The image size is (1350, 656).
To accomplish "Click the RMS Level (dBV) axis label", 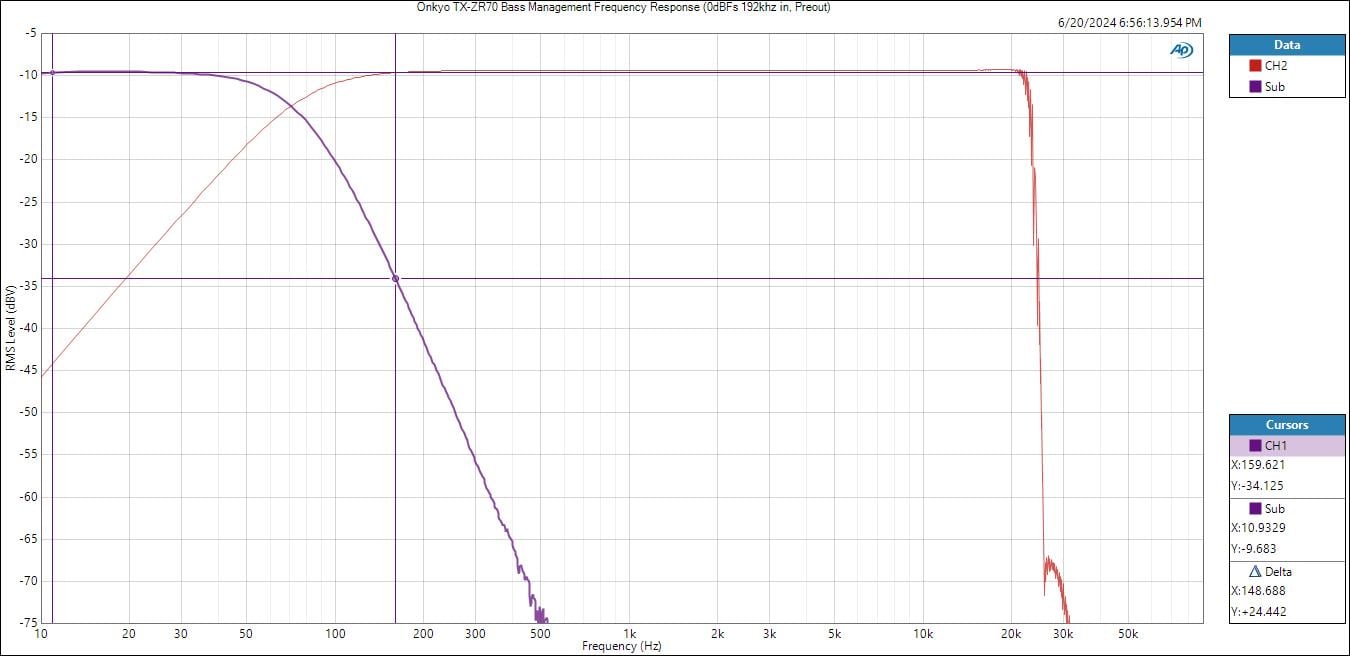I will point(10,328).
